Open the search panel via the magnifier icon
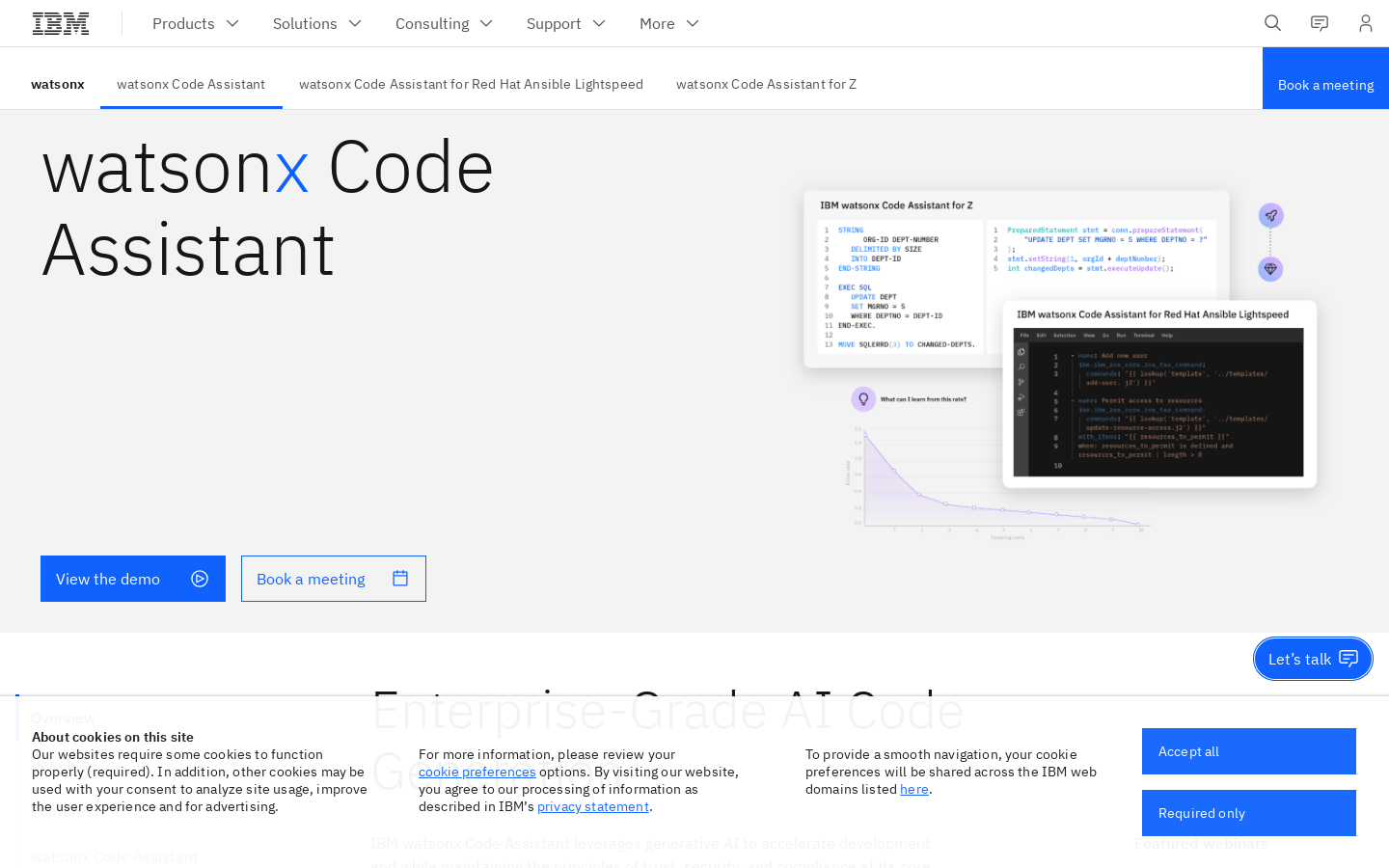 [x=1272, y=22]
